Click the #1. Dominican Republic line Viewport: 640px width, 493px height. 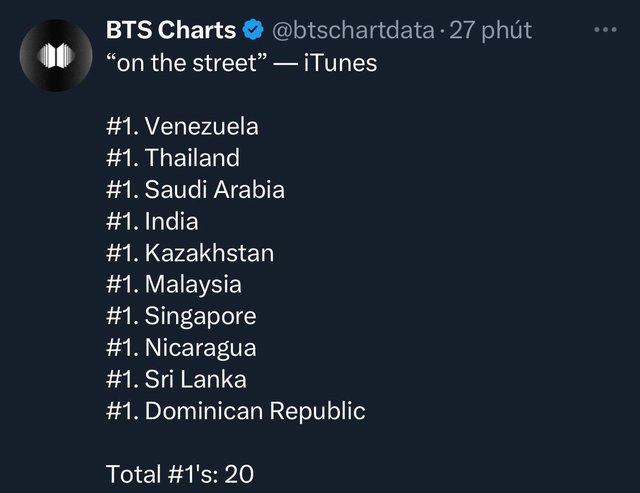click(236, 411)
